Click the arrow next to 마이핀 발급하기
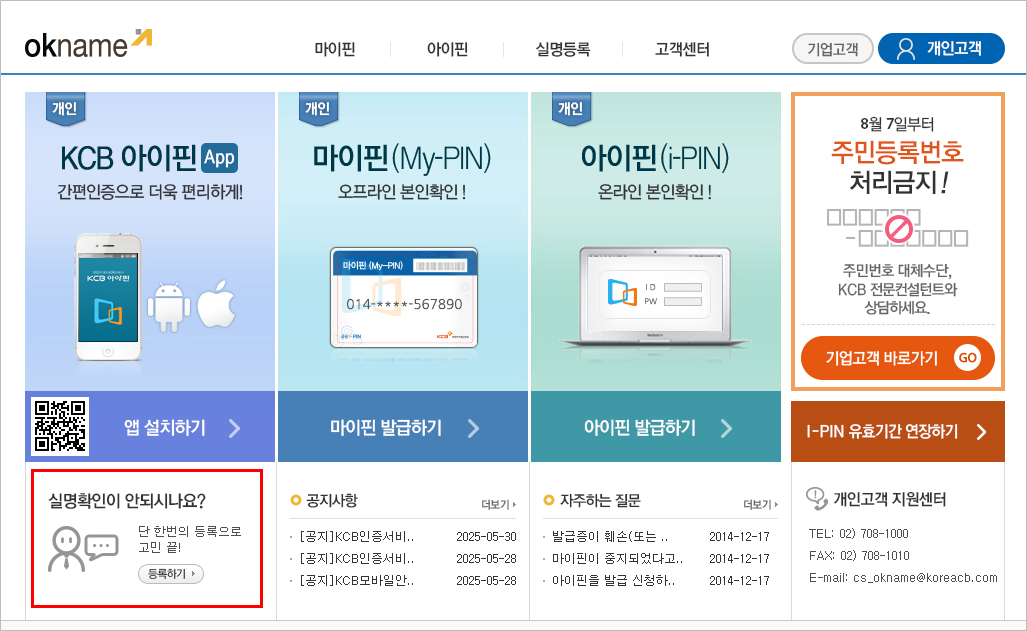Image resolution: width=1027 pixels, height=631 pixels. [x=474, y=429]
